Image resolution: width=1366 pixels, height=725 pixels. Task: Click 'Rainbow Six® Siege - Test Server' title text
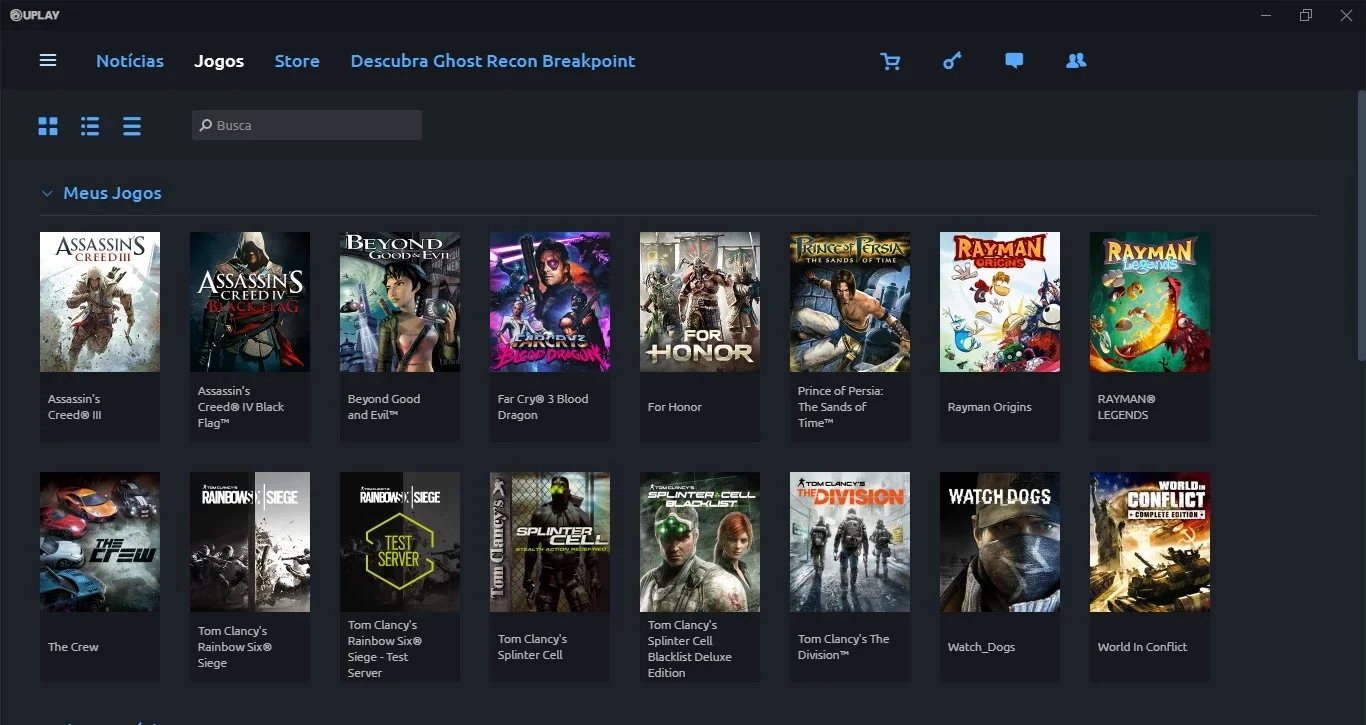click(385, 649)
